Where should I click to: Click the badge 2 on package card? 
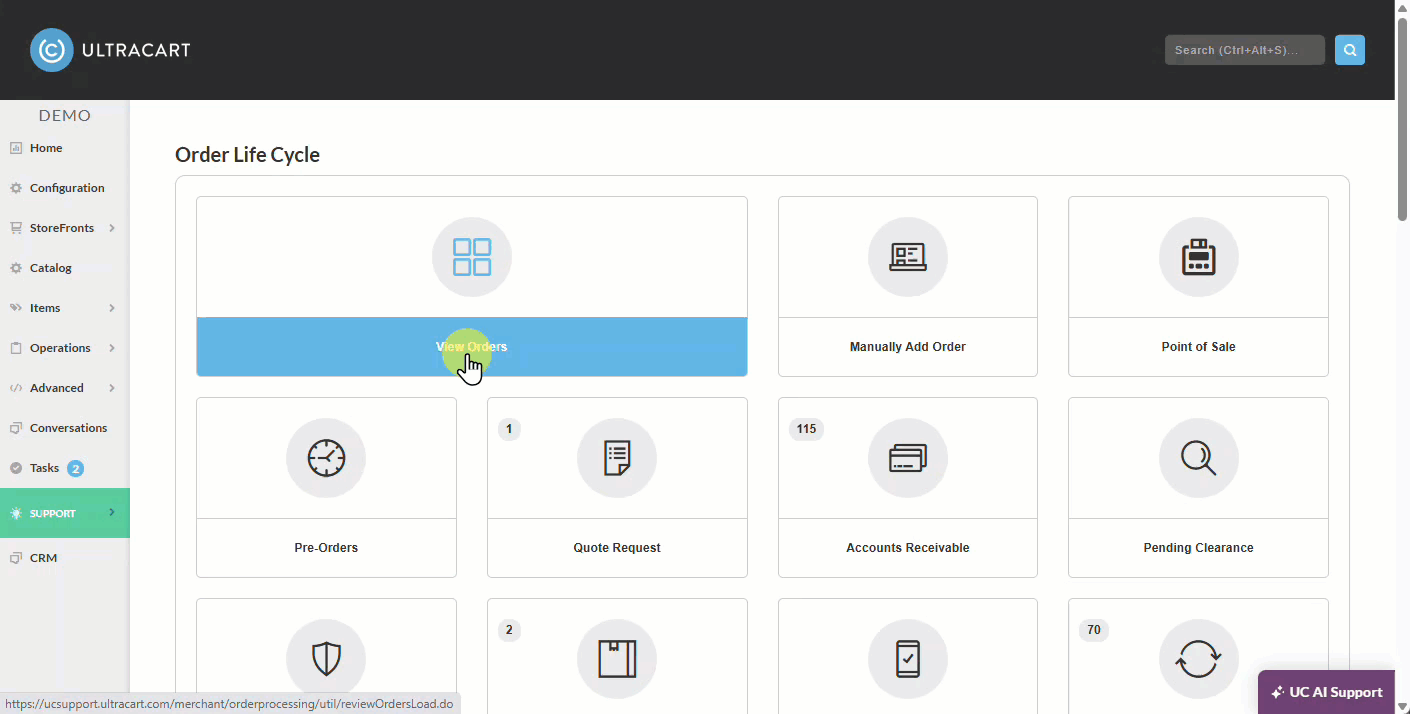pyautogui.click(x=509, y=630)
